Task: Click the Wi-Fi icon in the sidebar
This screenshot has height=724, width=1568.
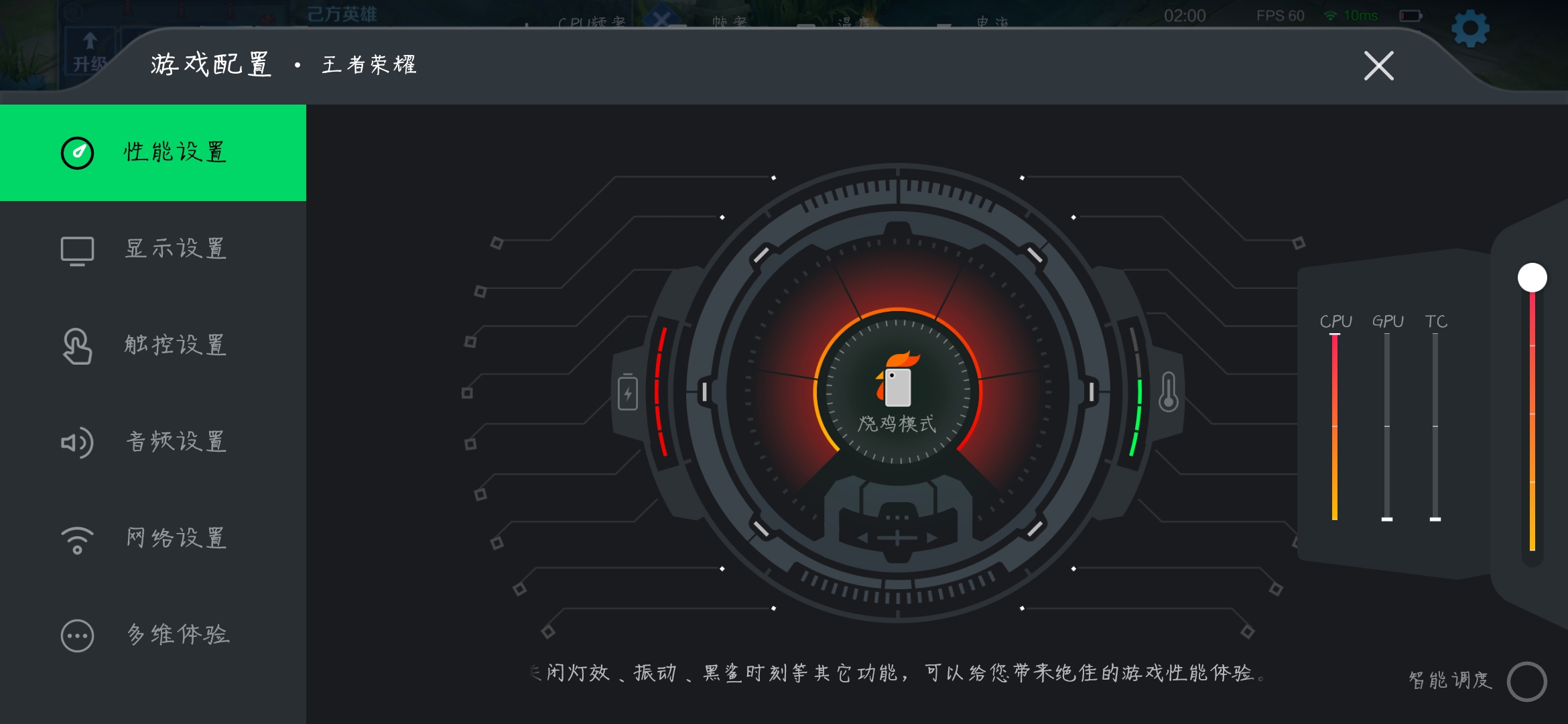Action: tap(77, 540)
